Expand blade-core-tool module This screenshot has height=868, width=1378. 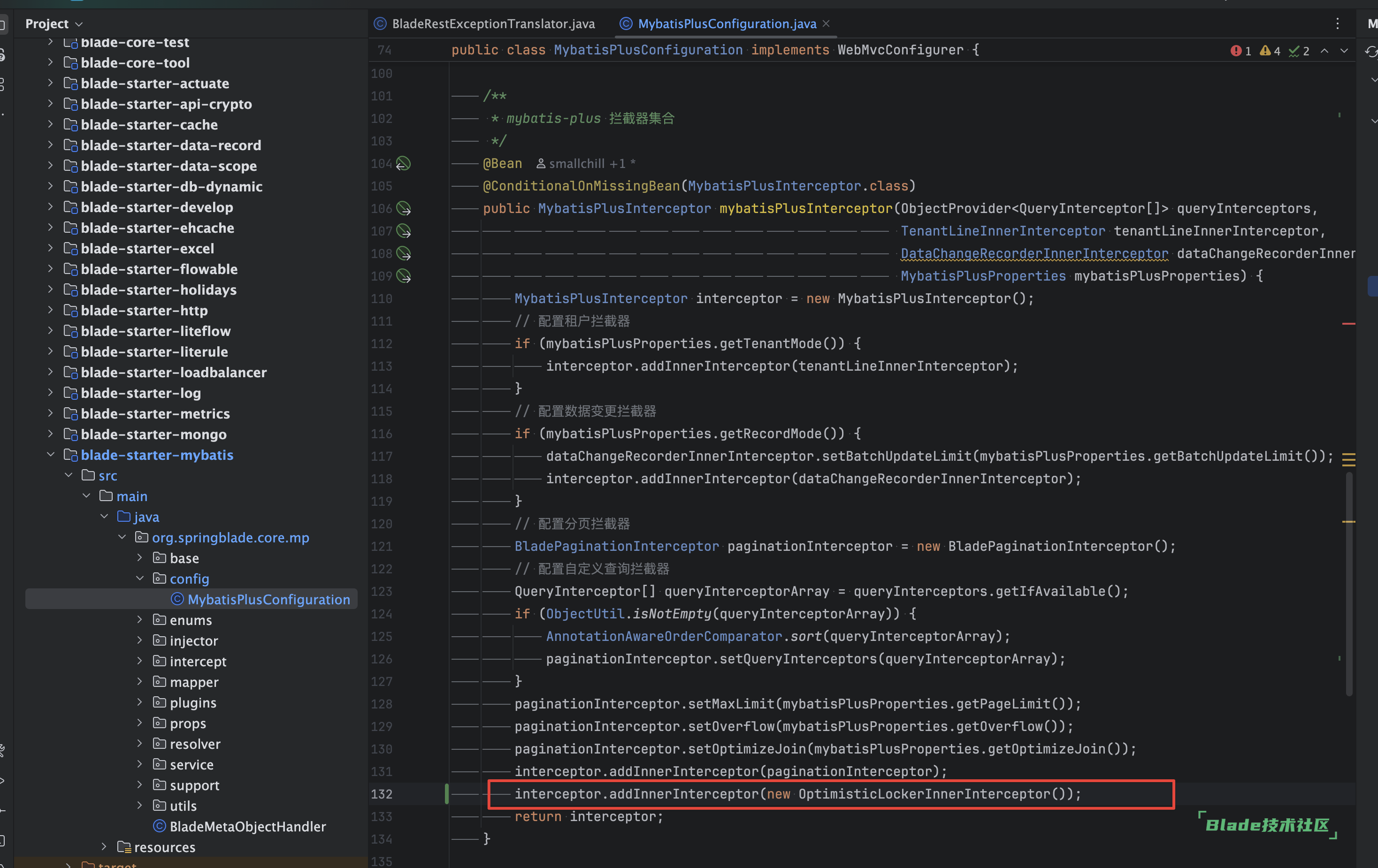coord(50,62)
